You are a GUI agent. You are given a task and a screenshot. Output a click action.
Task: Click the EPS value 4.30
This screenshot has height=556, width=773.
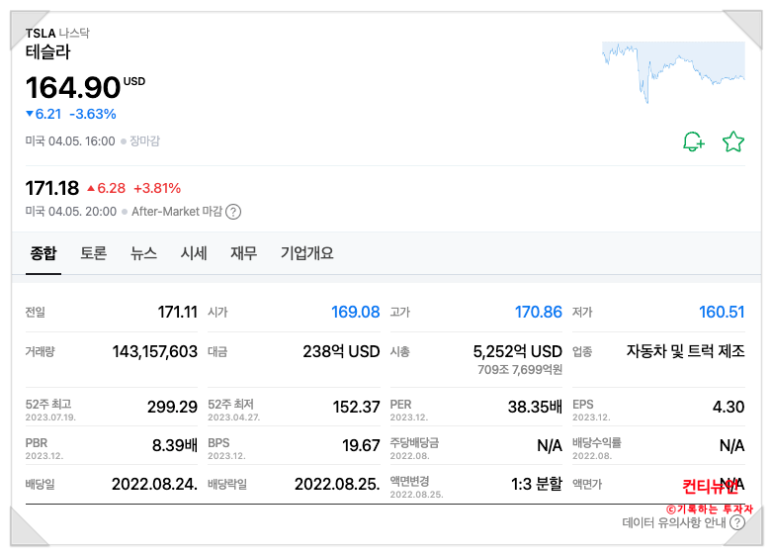(x=729, y=407)
